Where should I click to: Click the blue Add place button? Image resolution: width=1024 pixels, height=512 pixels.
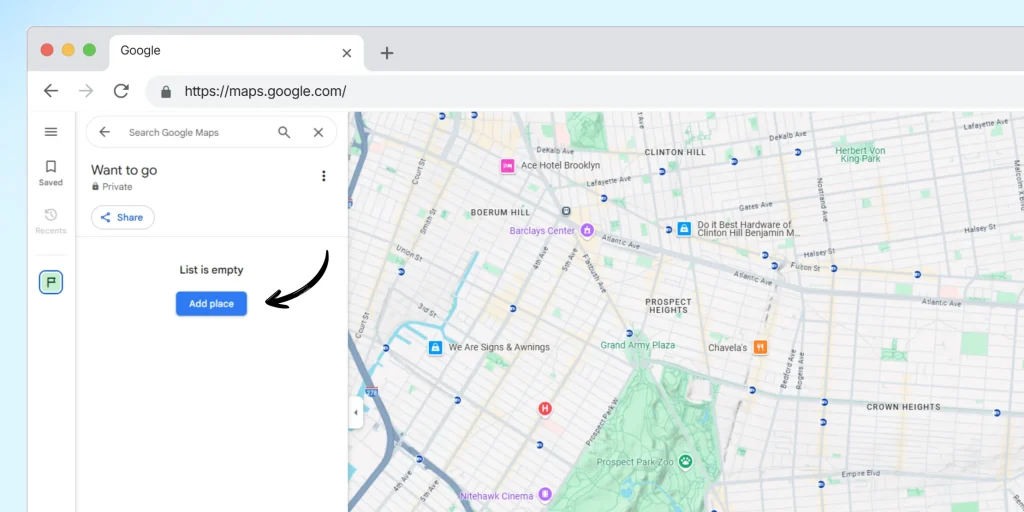coord(211,304)
